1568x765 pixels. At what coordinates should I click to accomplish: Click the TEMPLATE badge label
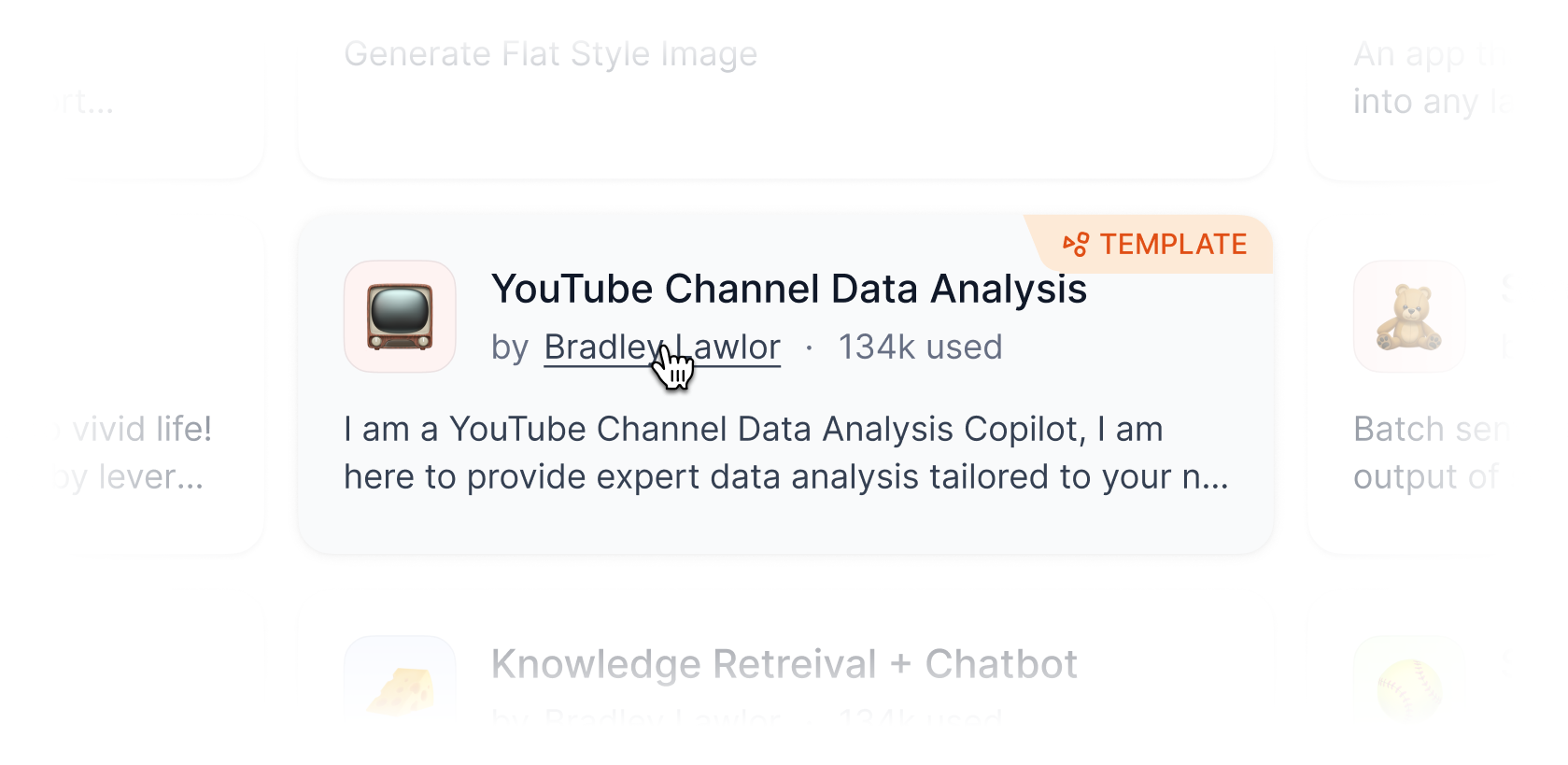[x=1173, y=245]
